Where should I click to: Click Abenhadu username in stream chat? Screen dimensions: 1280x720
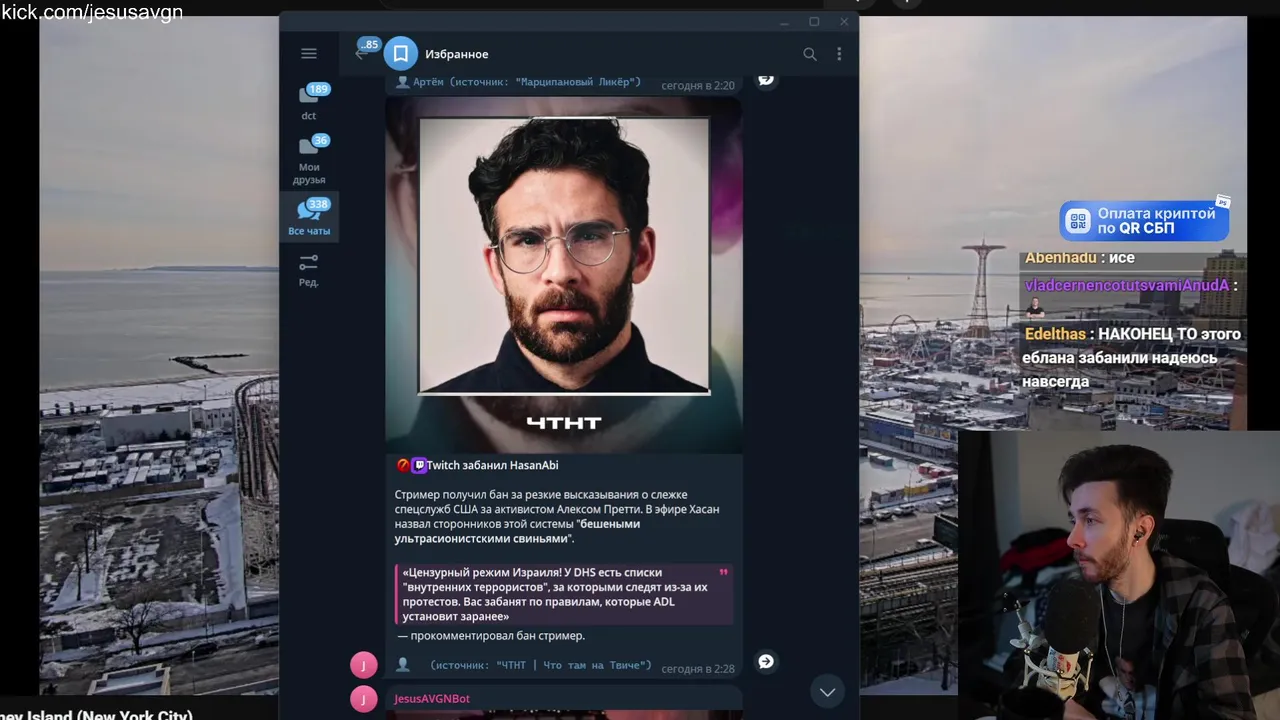(1061, 258)
